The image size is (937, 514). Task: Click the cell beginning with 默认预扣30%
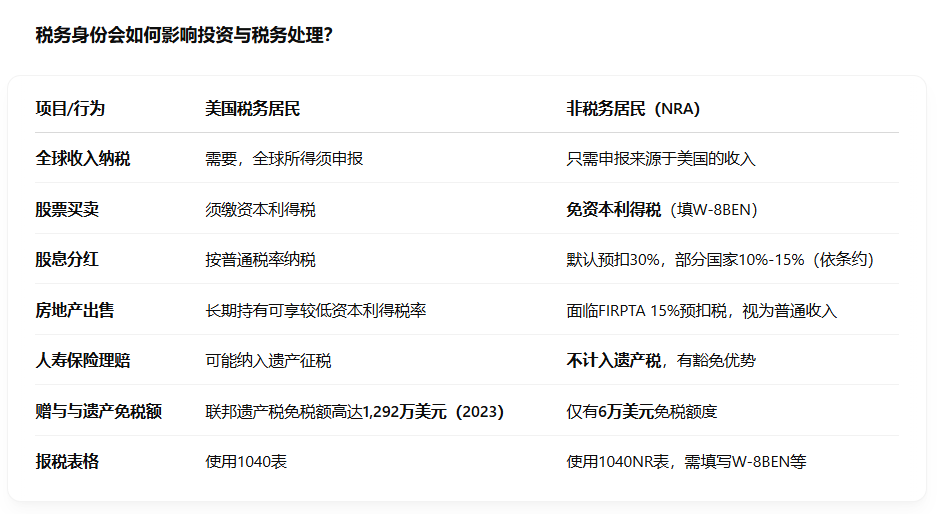(x=720, y=260)
